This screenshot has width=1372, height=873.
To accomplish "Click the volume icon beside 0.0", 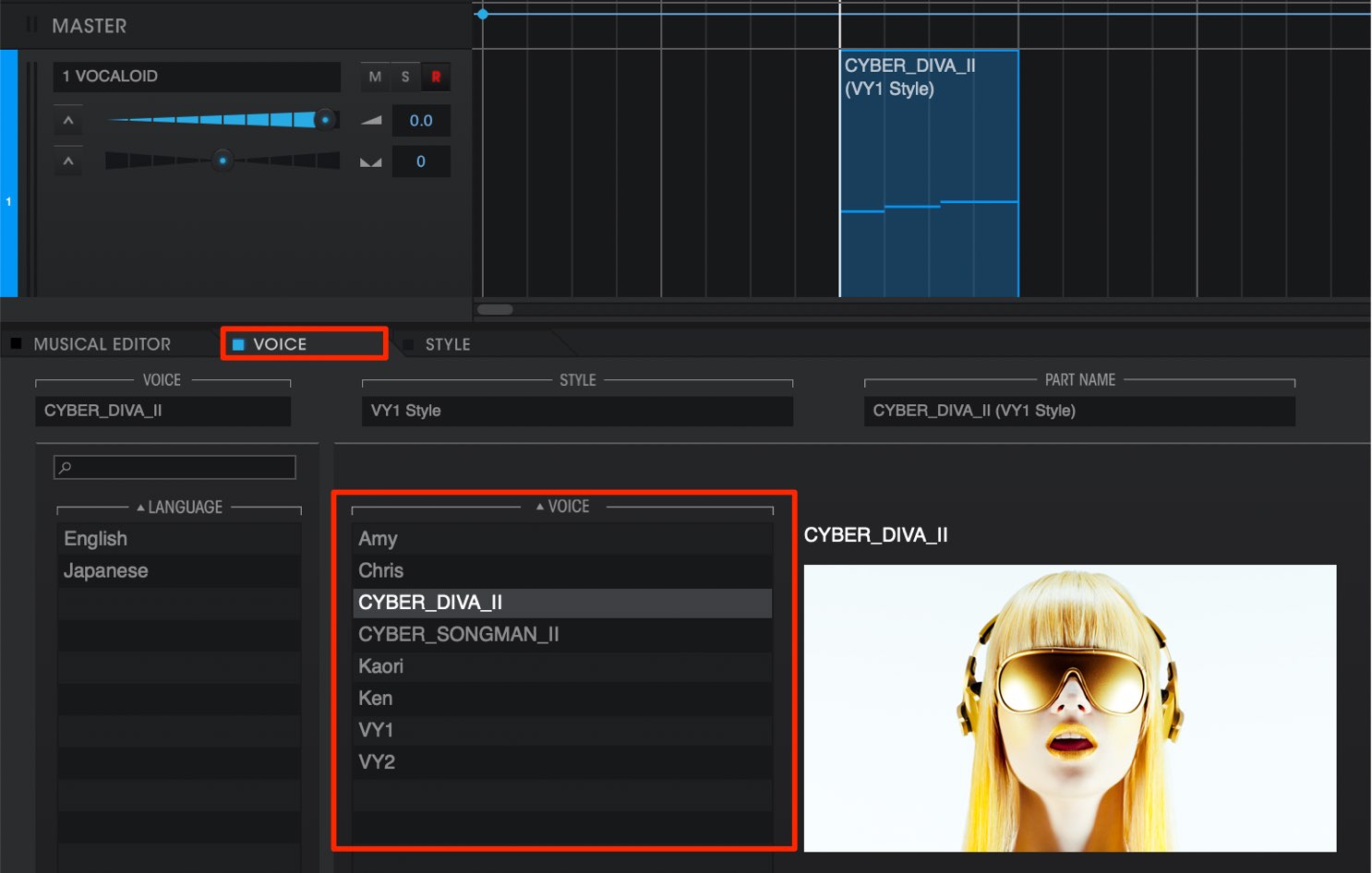I will coord(371,121).
